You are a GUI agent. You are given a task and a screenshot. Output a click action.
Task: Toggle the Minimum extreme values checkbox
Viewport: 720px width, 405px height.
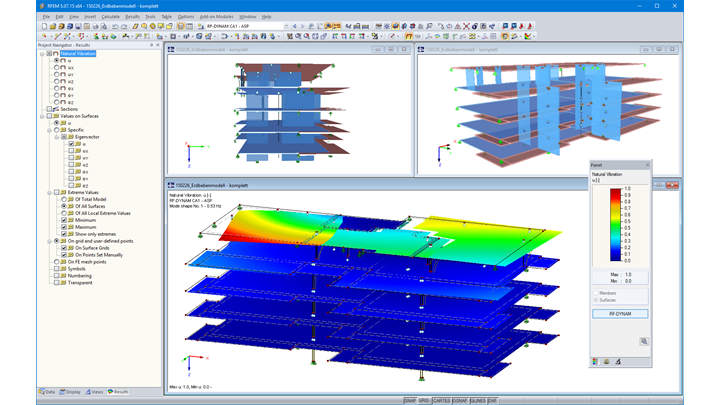[x=64, y=220]
